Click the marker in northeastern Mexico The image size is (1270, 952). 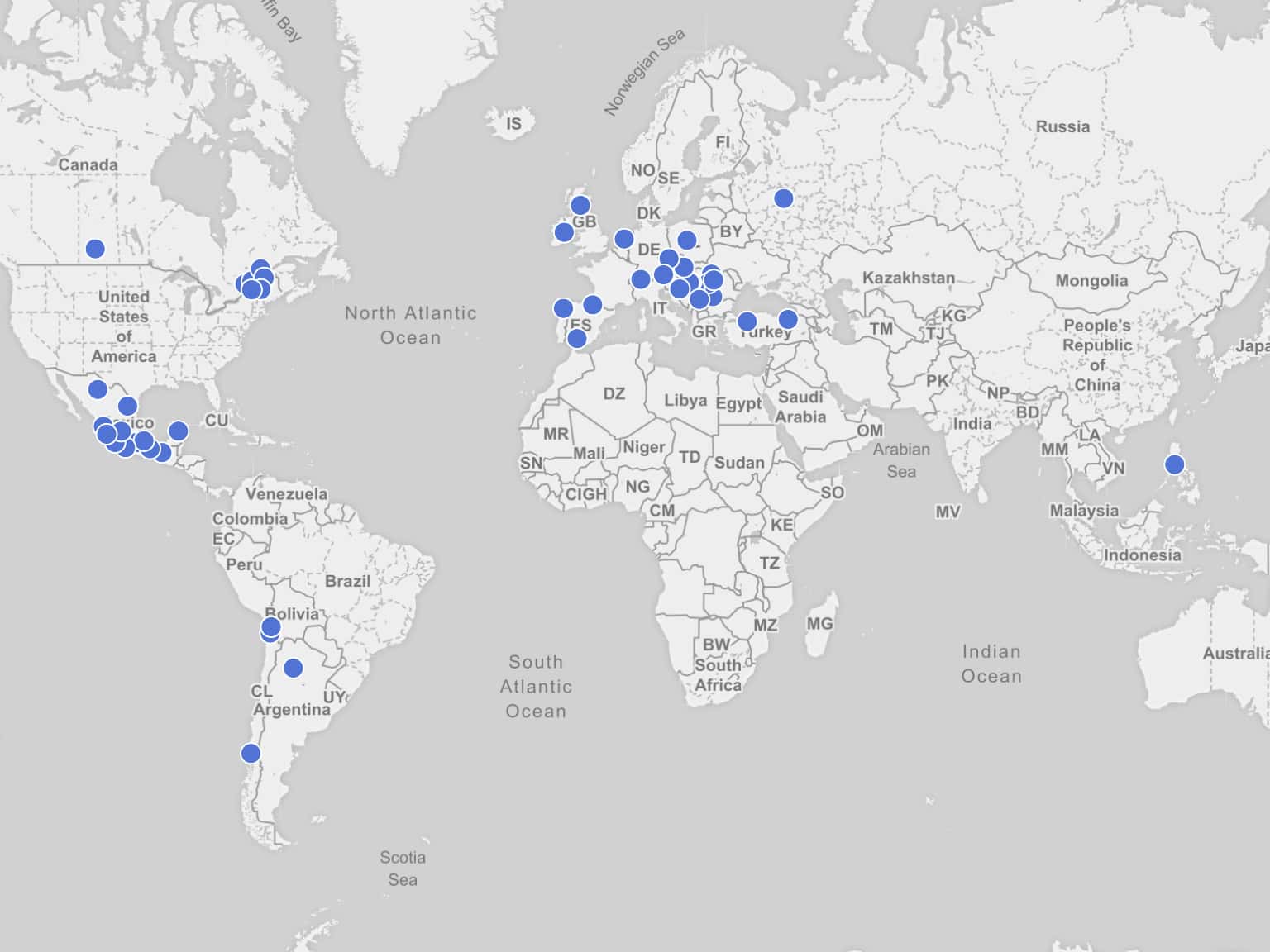127,406
